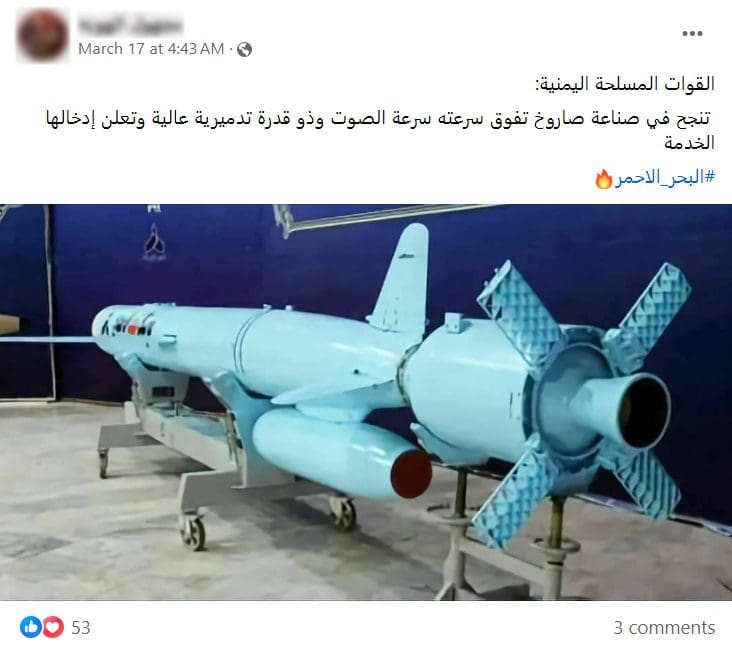The image size is (732, 652).
Task: Click the emblem logo on the blue wall
Action: (x=155, y=243)
